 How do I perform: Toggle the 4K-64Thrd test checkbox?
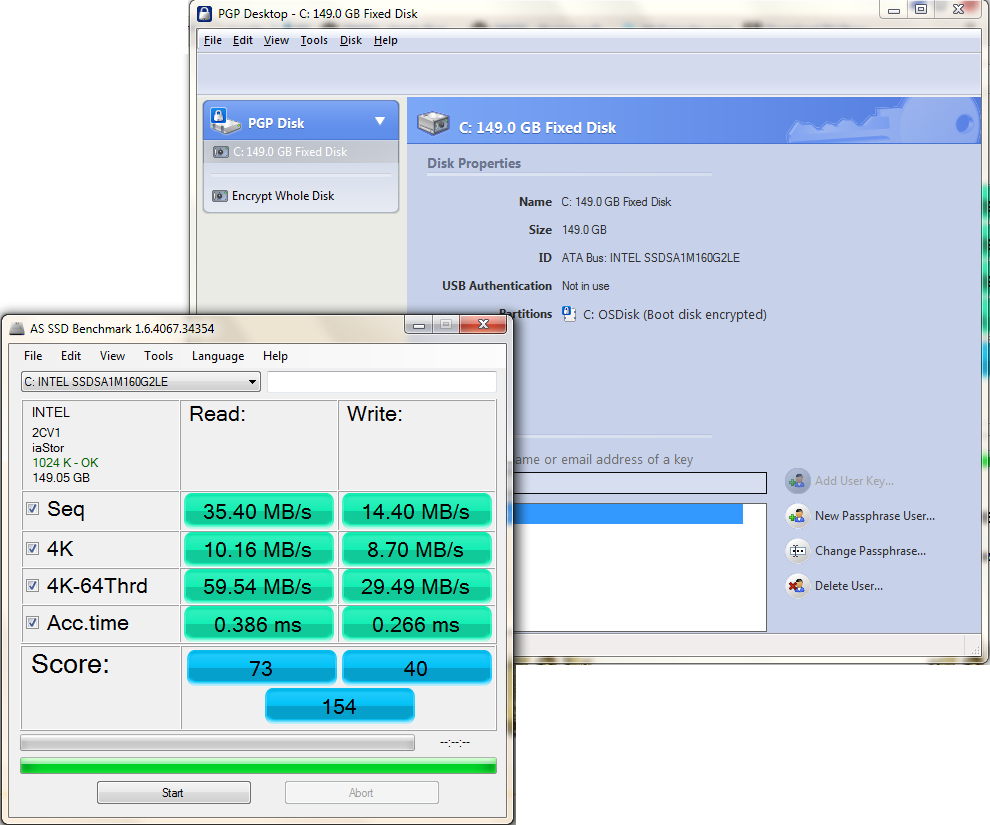tap(33, 585)
